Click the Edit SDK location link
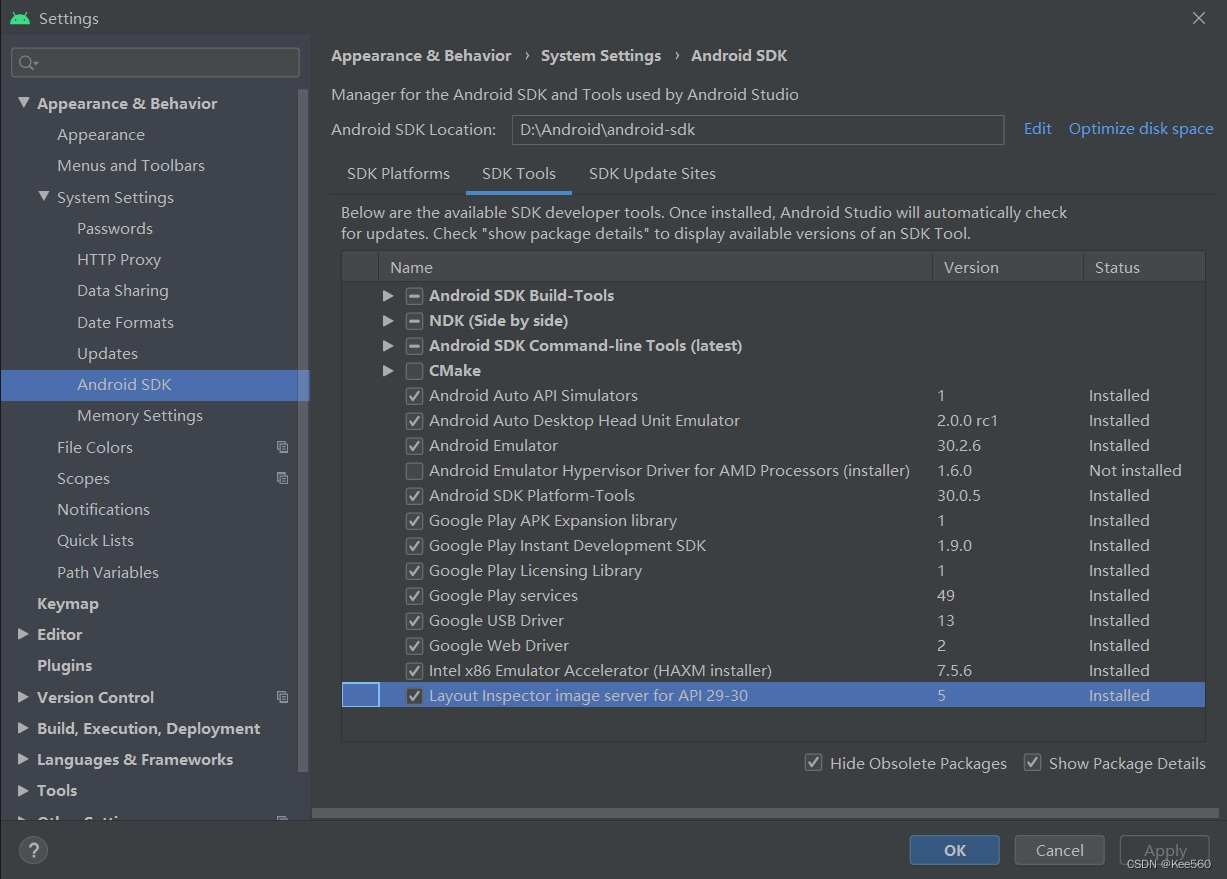1227x879 pixels. tap(1037, 129)
